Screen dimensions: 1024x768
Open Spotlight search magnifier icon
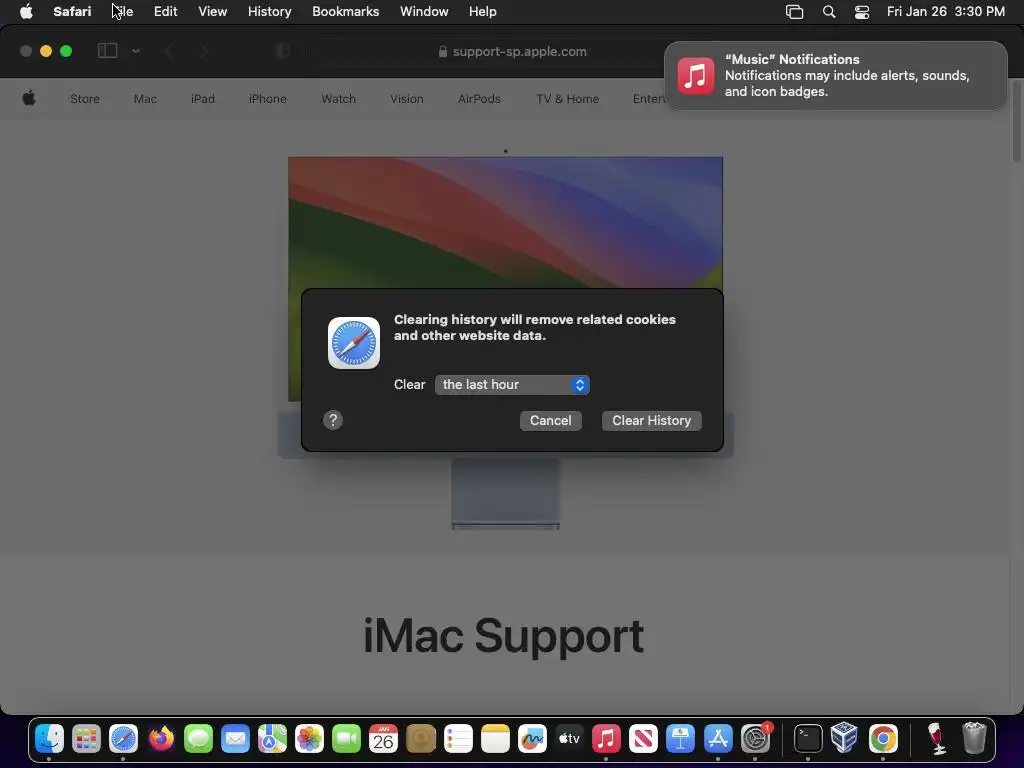829,12
